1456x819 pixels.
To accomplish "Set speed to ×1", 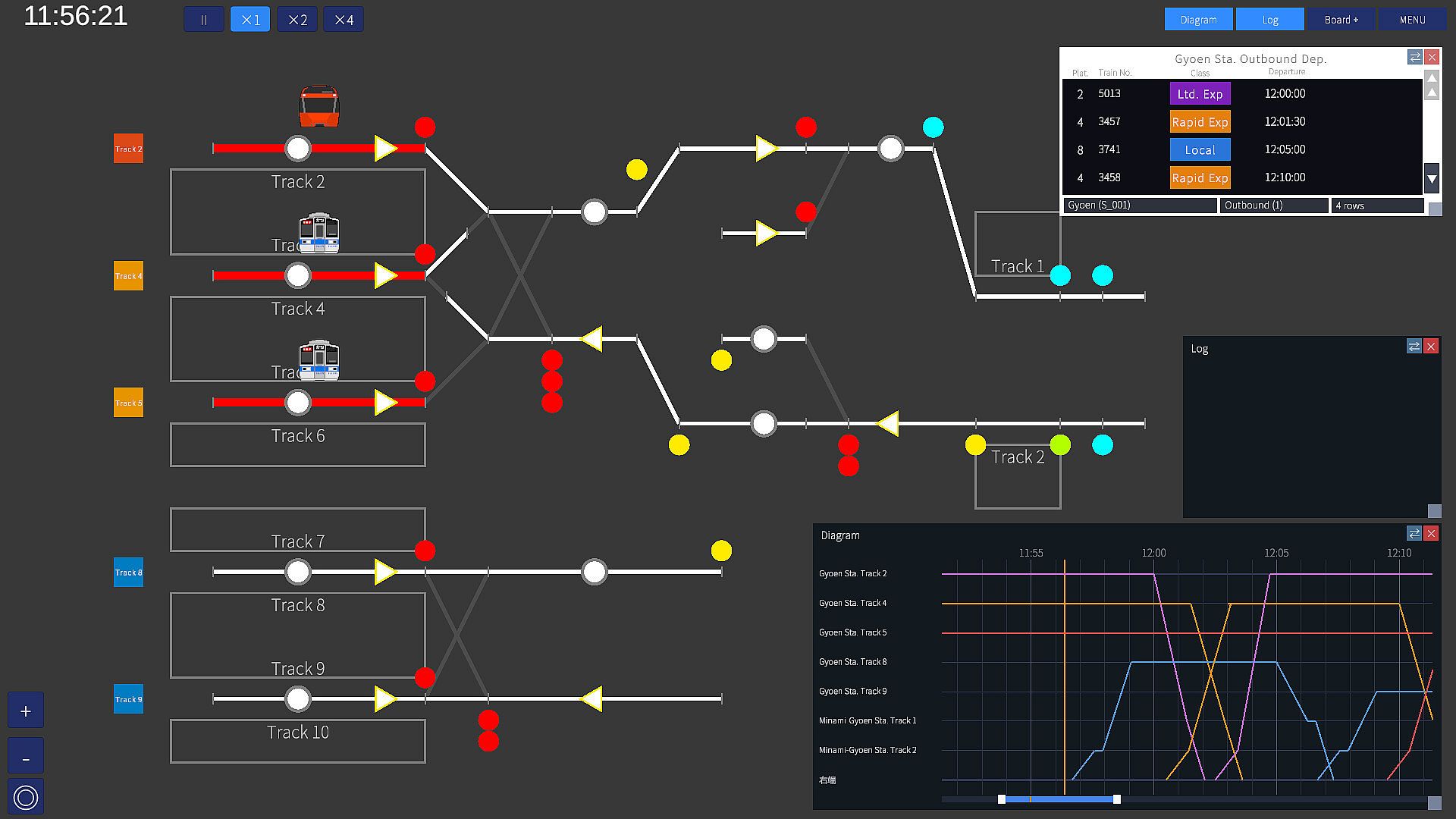I will pyautogui.click(x=250, y=20).
